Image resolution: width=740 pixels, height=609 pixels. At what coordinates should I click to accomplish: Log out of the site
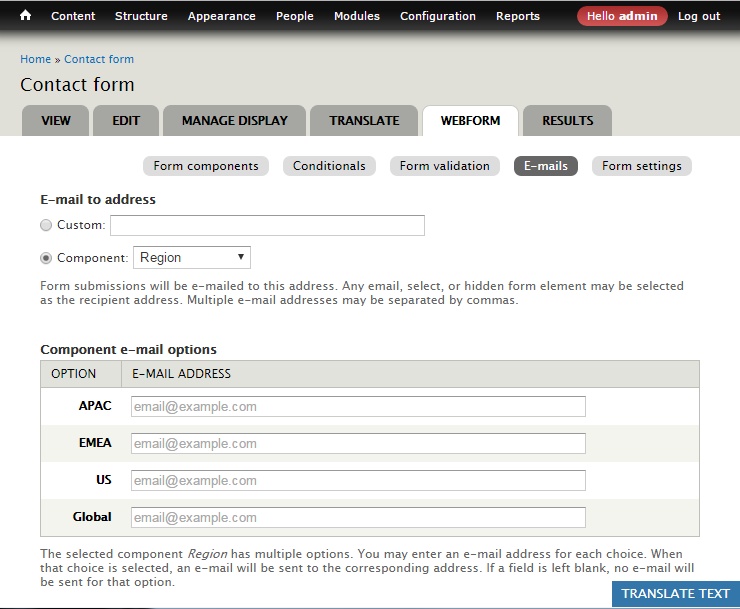(x=699, y=16)
